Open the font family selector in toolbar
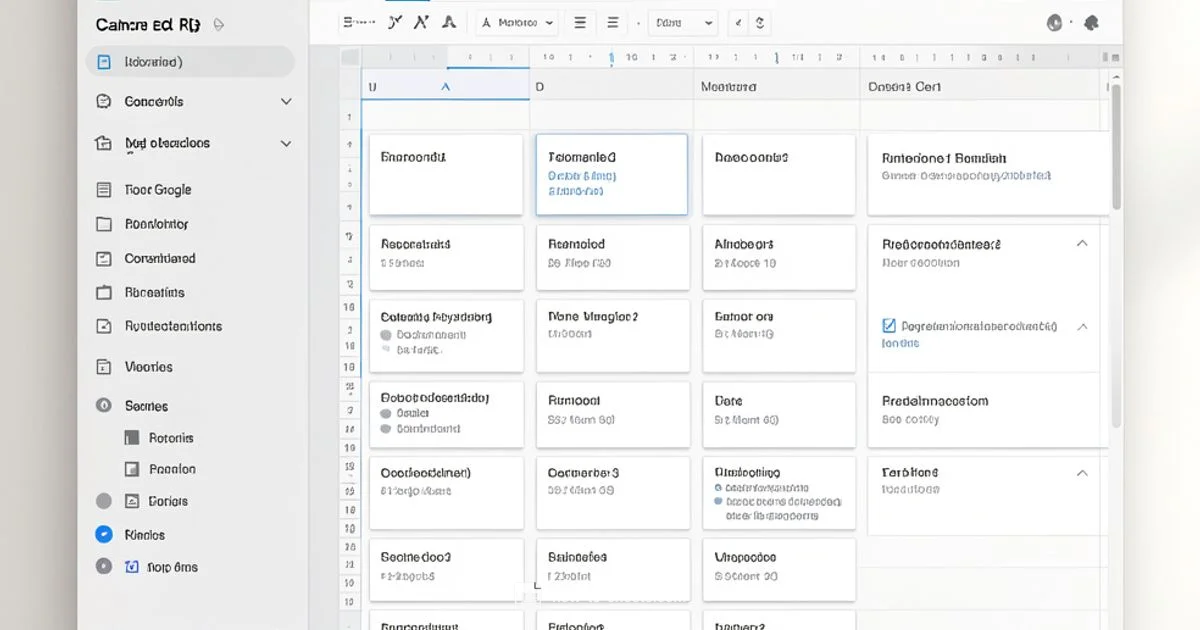Viewport: 1200px width, 630px height. pos(516,21)
